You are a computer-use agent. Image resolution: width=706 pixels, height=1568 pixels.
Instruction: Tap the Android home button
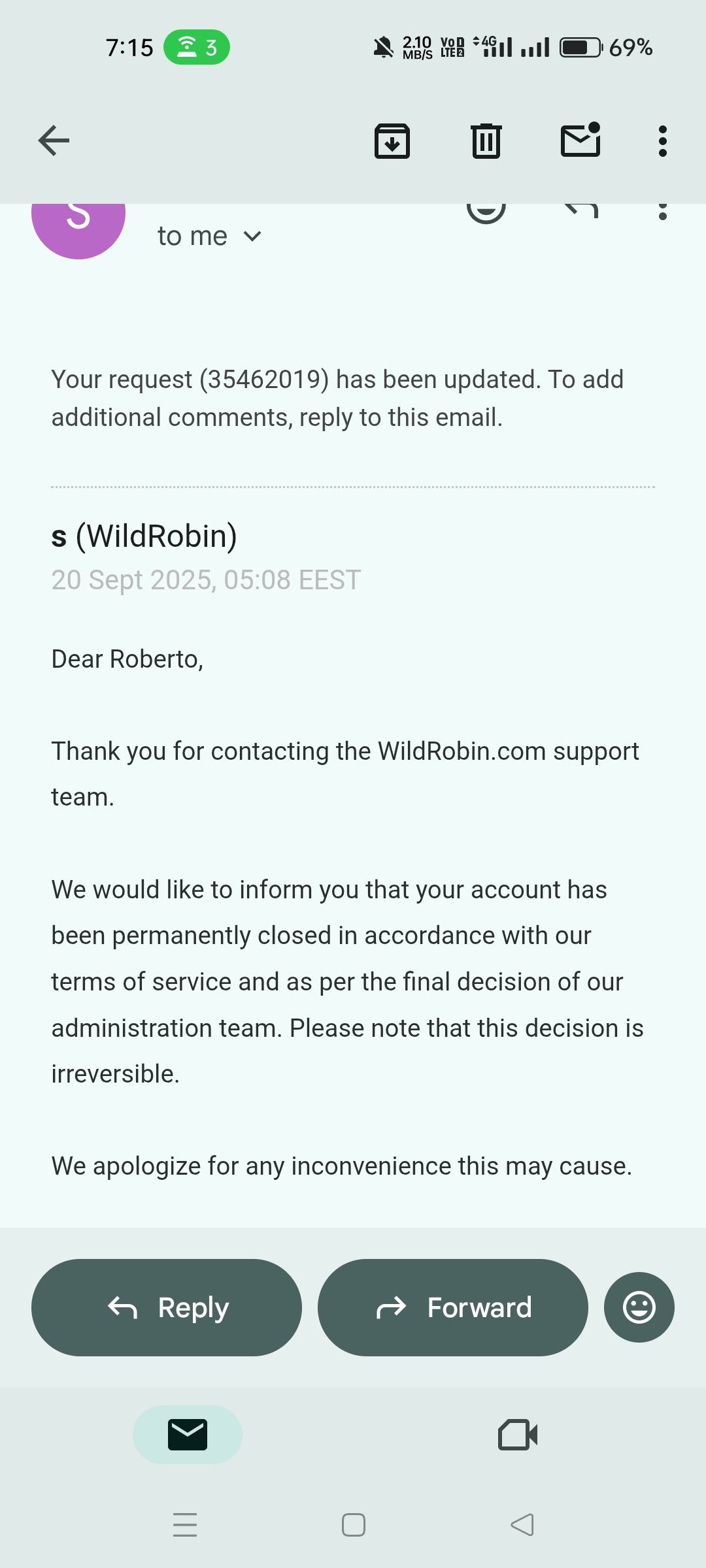point(354,1525)
